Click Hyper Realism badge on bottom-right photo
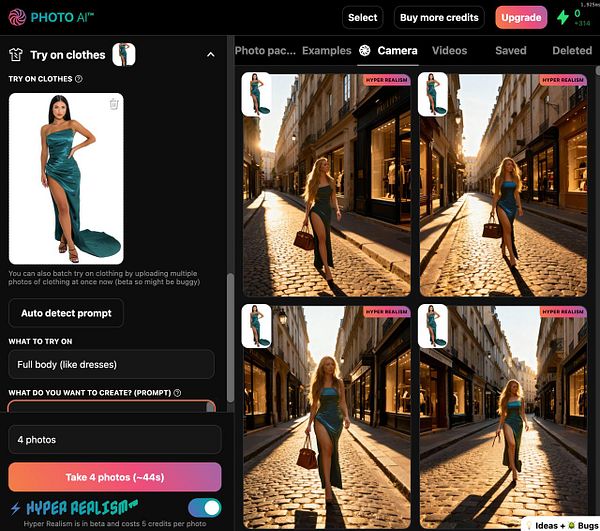Screen dimensions: 600x531 pos(563,312)
